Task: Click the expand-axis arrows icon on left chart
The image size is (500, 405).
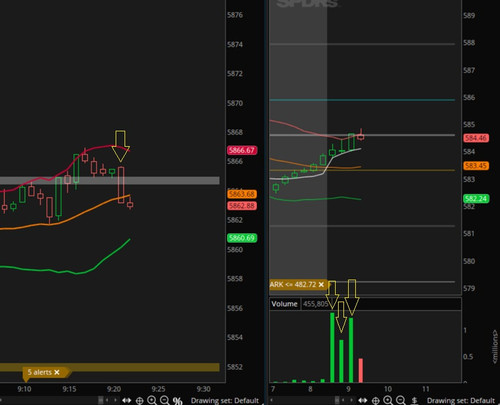Action: tap(127, 400)
